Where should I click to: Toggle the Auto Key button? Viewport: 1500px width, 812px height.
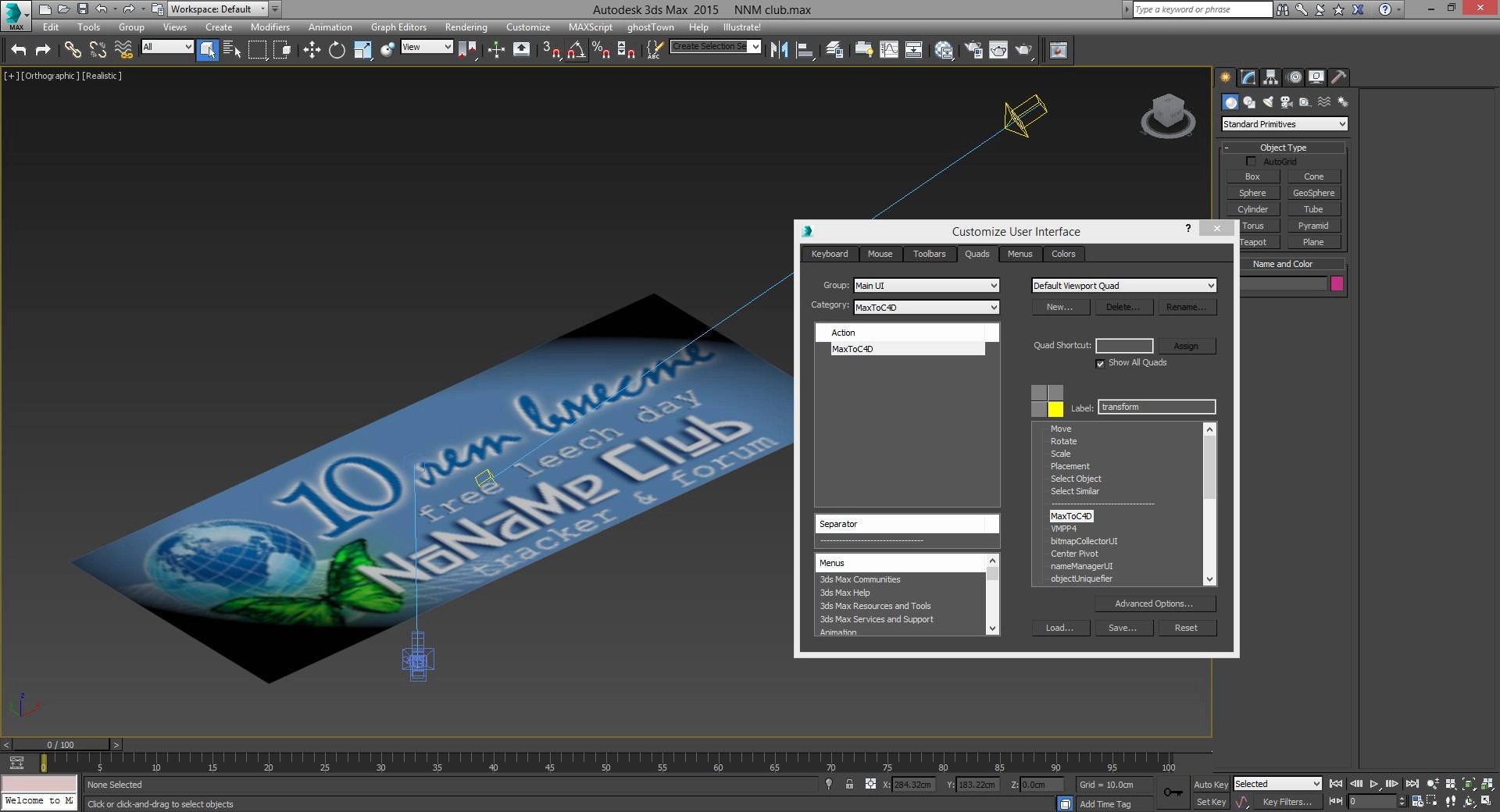tap(1211, 785)
